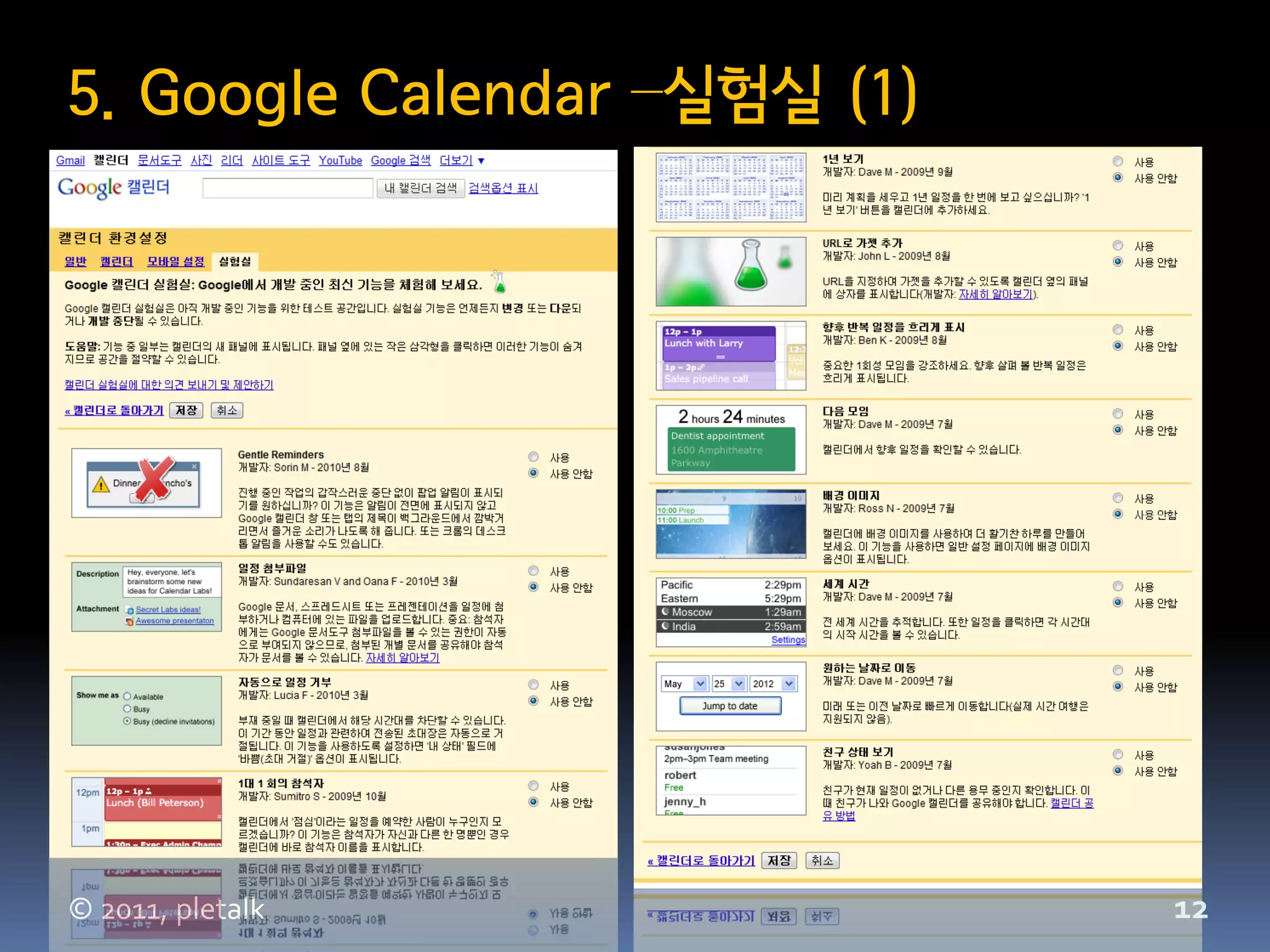Click the Jump to date button
This screenshot has width=1270, height=952.
pos(730,706)
